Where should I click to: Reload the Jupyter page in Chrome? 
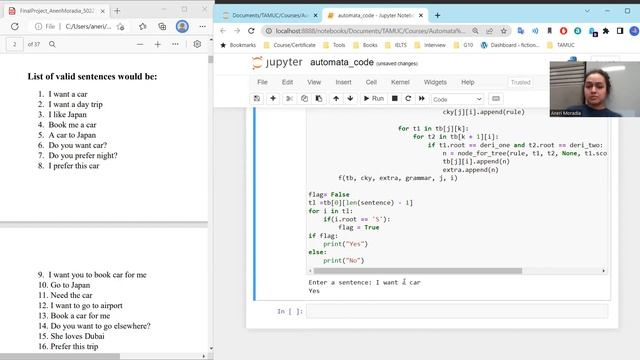click(x=251, y=31)
